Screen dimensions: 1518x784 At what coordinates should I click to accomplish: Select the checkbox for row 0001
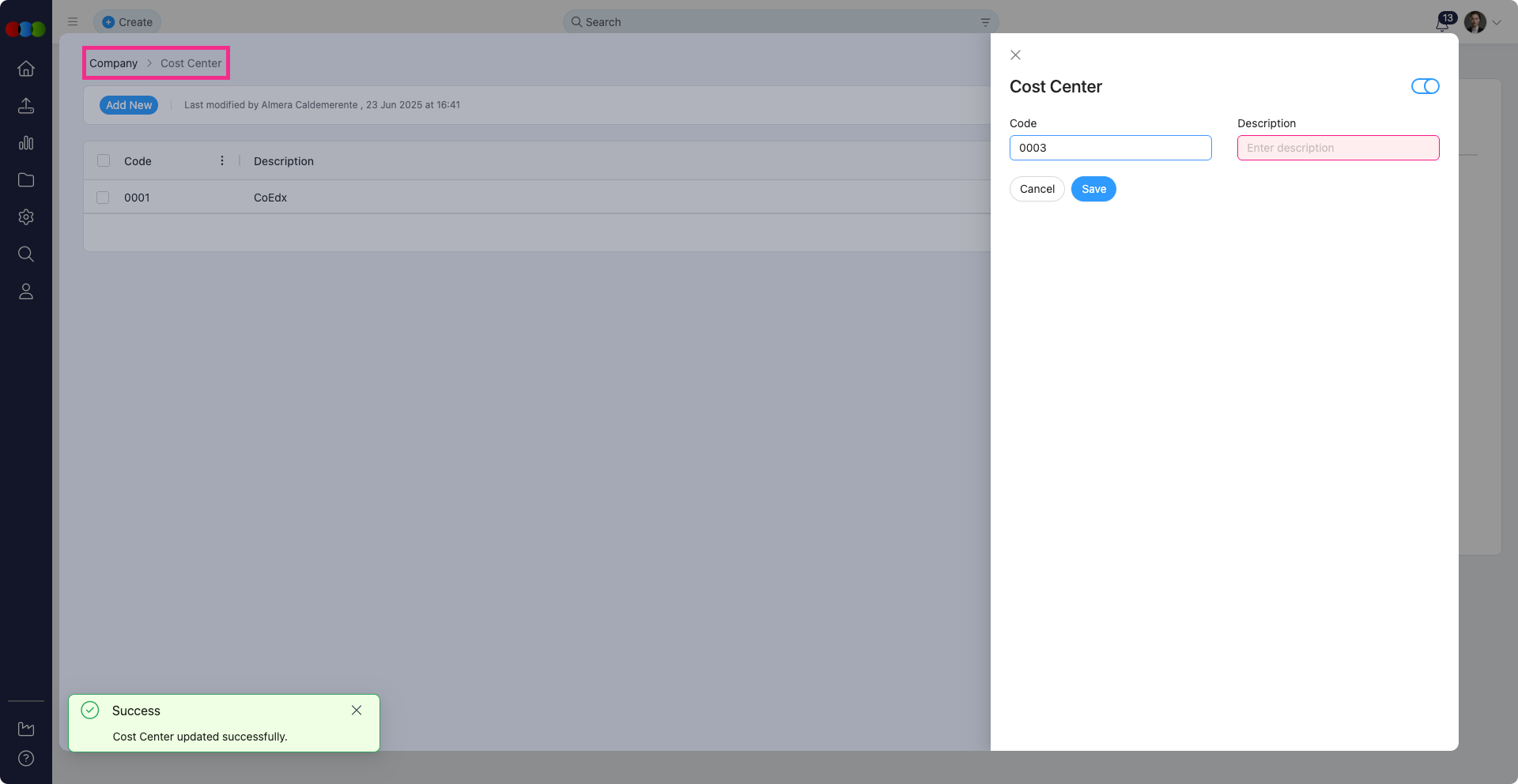pyautogui.click(x=104, y=198)
